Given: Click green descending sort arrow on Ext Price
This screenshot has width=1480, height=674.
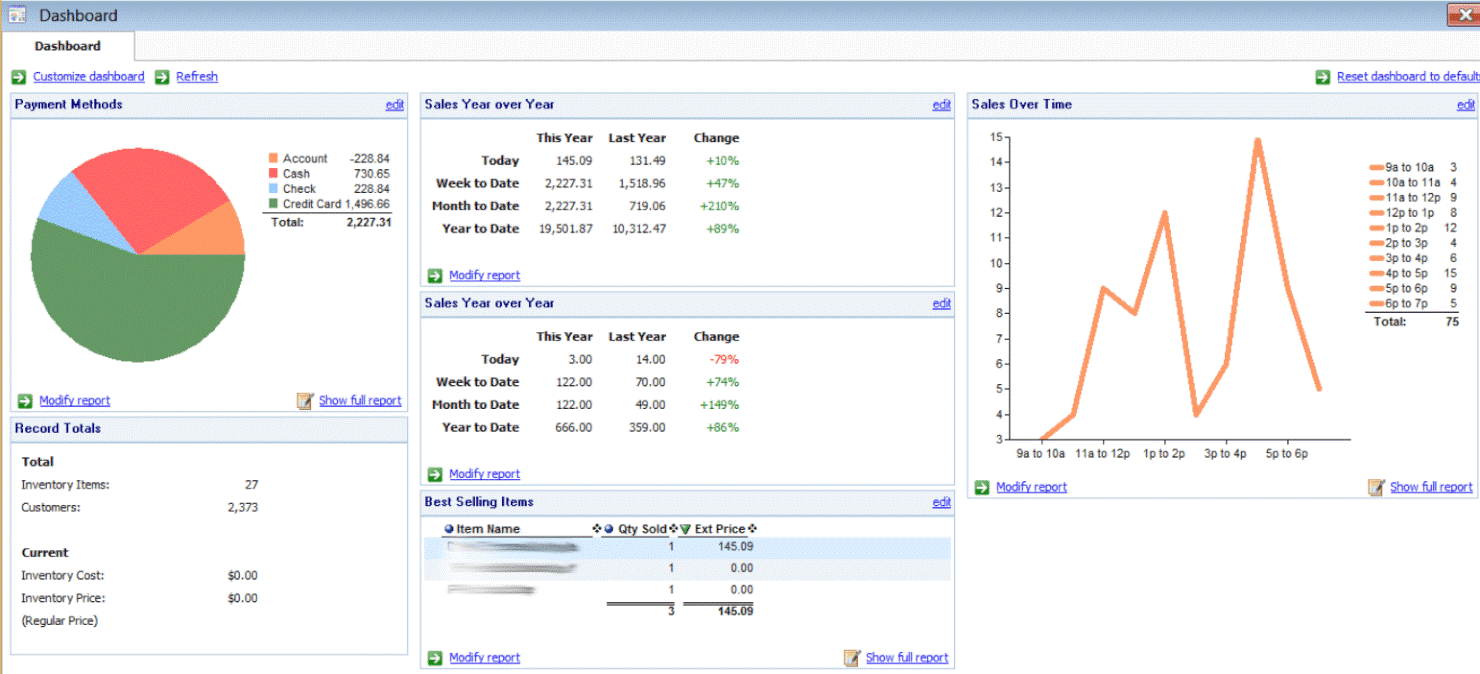Looking at the screenshot, I should click(686, 529).
